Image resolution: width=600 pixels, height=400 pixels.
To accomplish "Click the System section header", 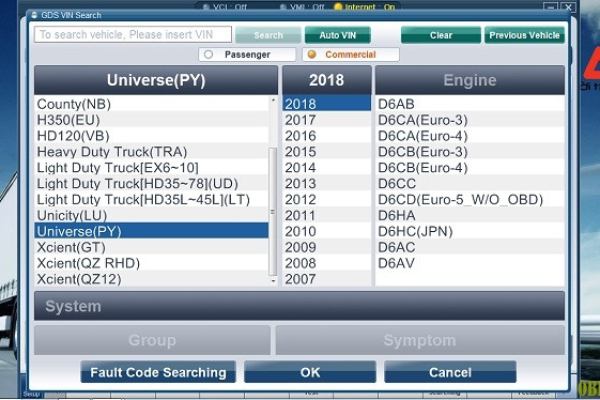I will (x=299, y=306).
